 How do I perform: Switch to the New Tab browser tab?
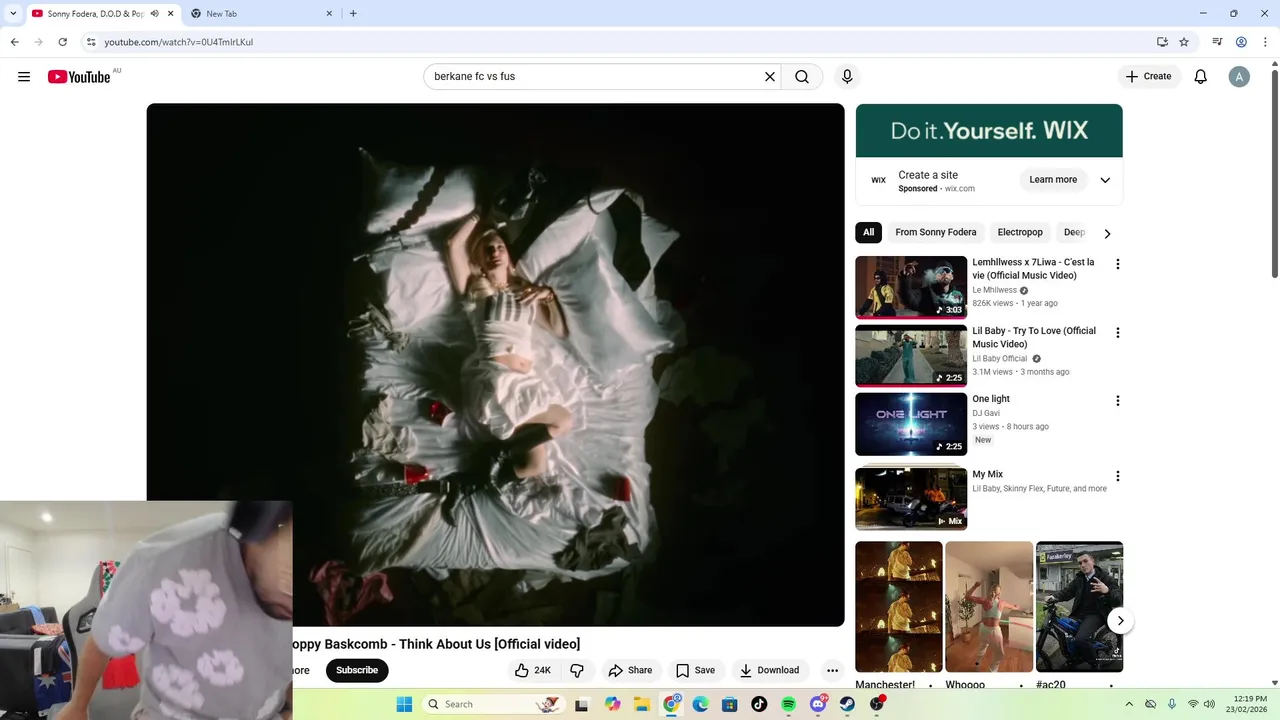tap(260, 14)
